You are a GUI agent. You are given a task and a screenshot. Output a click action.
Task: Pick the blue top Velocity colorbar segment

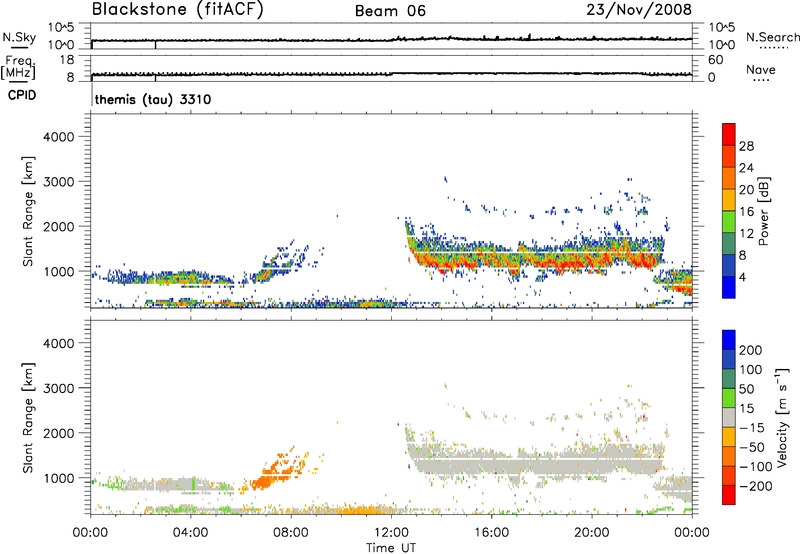point(729,340)
